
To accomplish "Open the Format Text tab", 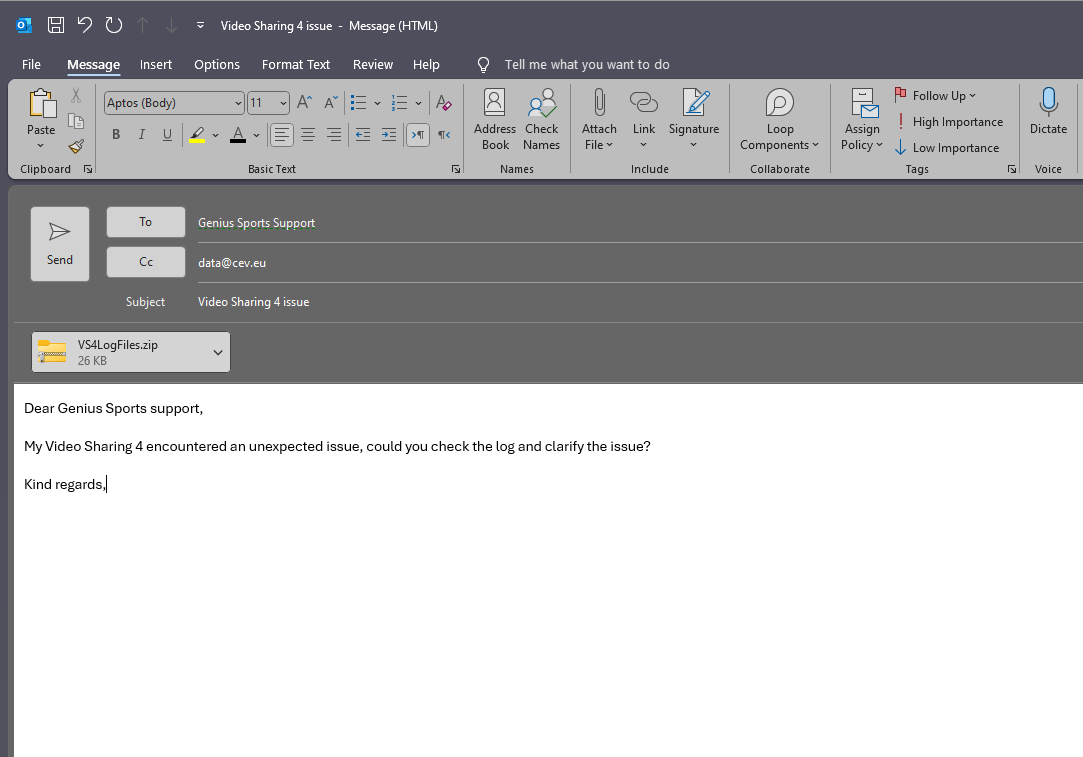I will pyautogui.click(x=296, y=64).
